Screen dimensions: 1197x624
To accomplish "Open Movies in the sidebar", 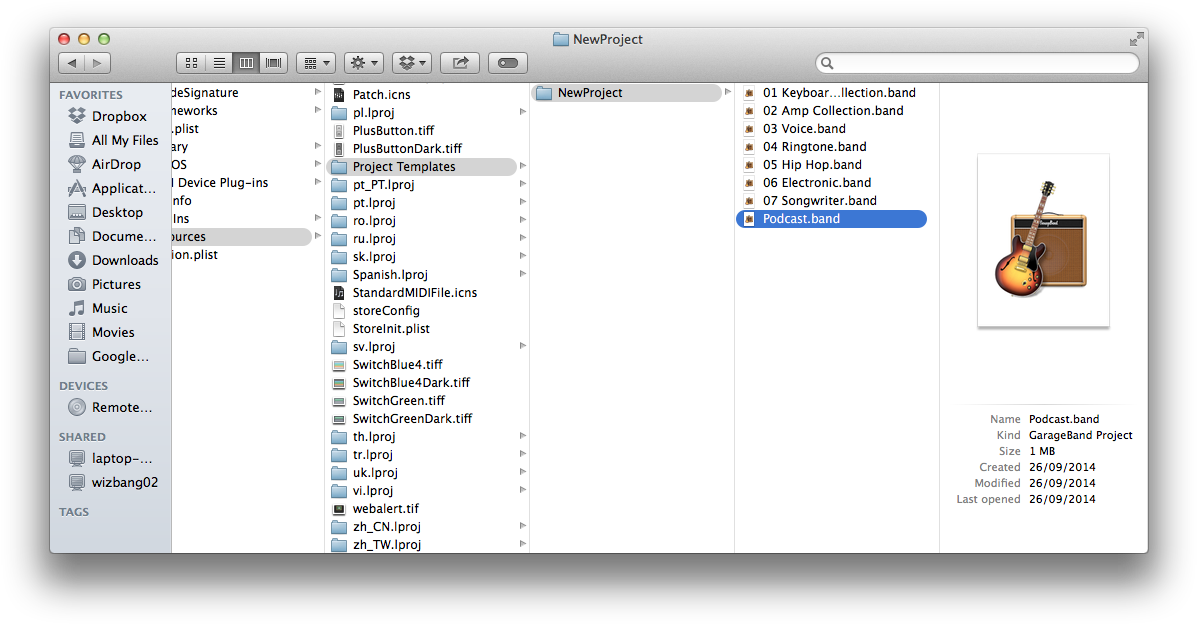I will tap(102, 332).
